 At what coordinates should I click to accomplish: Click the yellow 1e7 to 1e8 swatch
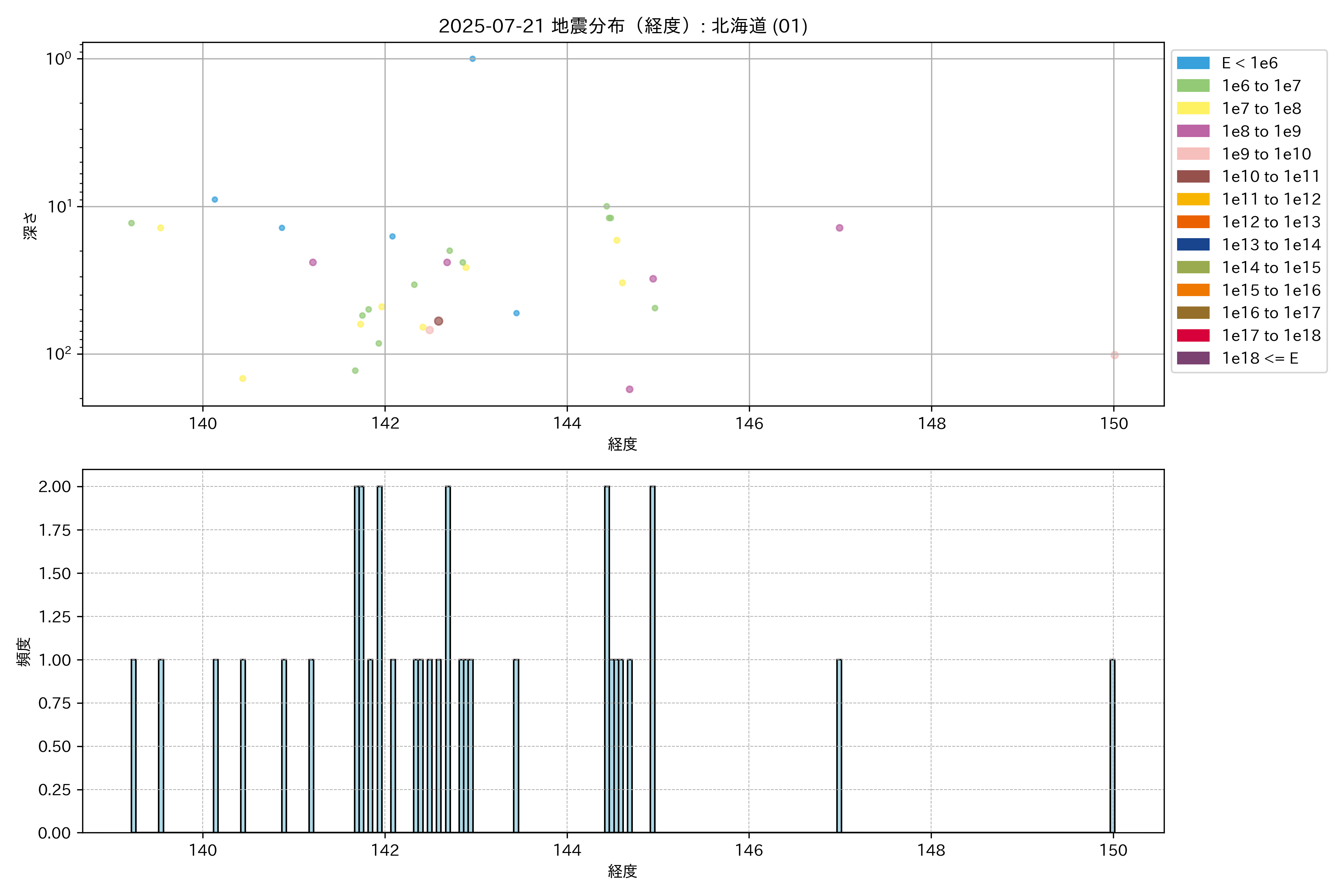pos(1192,109)
